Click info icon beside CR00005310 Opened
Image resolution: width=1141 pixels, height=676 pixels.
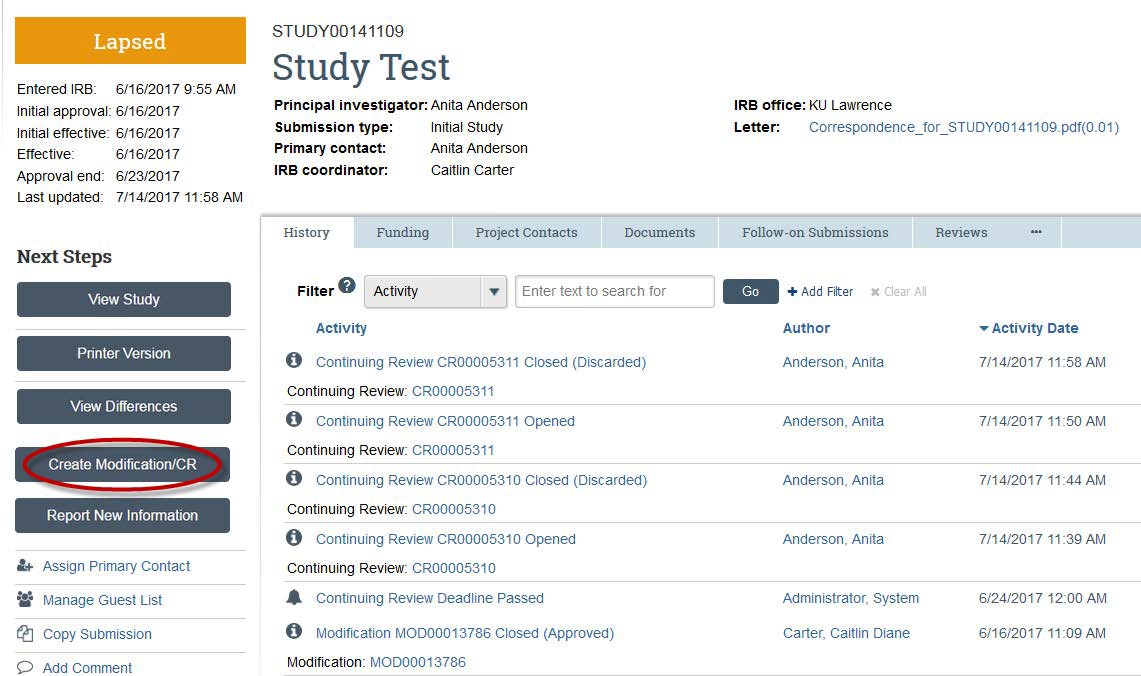(294, 537)
